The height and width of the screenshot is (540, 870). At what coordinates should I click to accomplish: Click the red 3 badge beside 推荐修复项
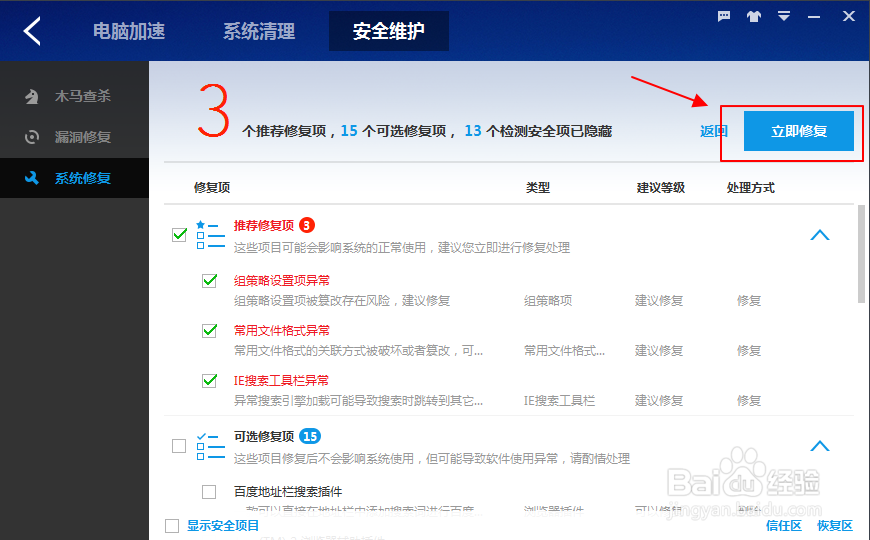[307, 225]
